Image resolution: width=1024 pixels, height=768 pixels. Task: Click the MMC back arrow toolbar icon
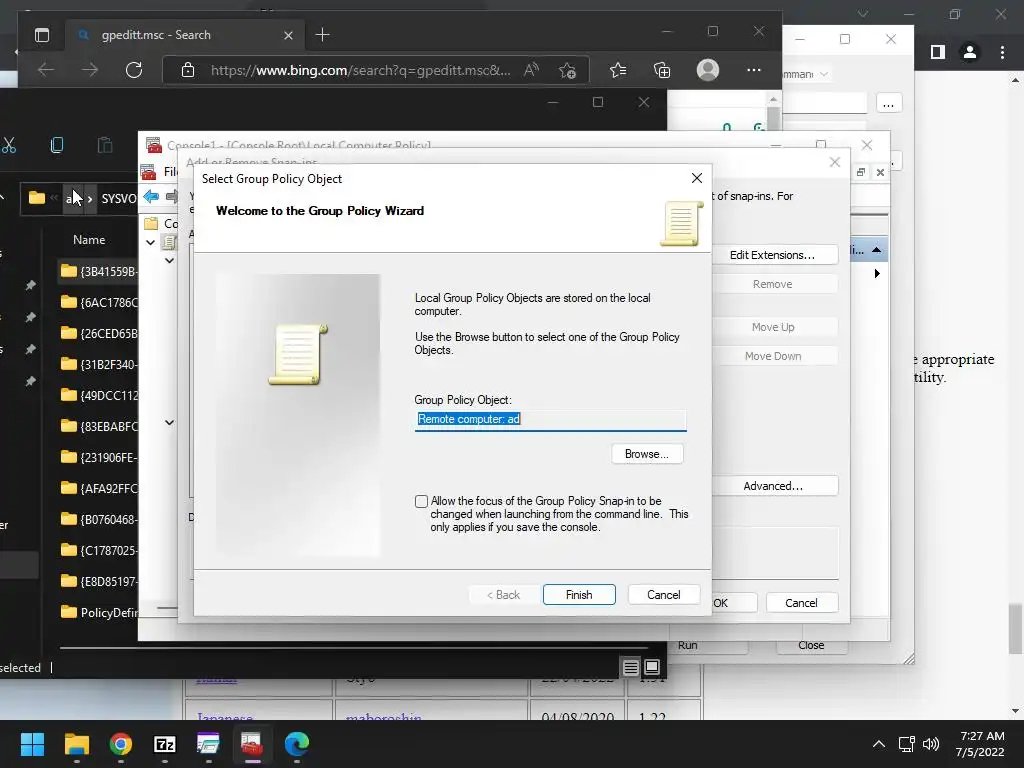click(152, 196)
